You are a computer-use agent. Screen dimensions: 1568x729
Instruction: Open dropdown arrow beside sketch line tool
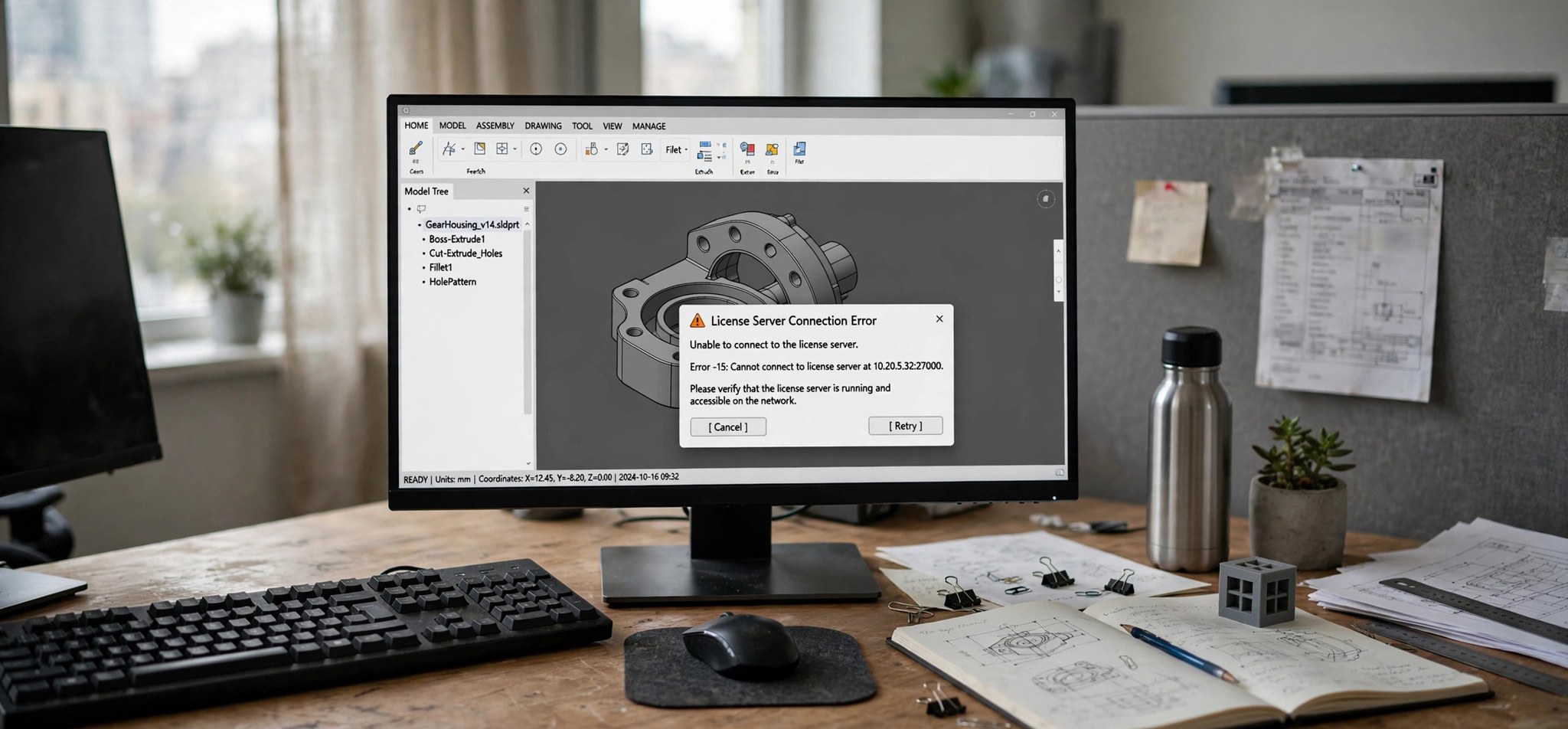point(462,149)
